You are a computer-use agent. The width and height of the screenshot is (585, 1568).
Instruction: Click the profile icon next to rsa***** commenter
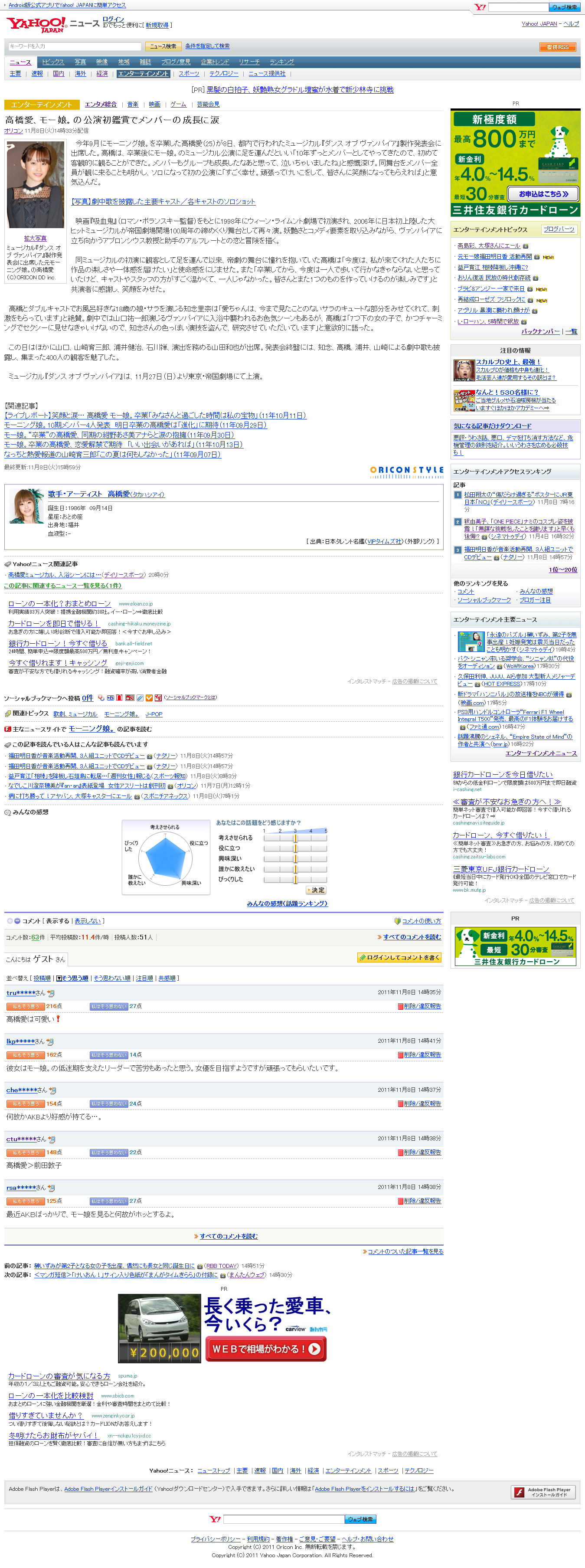click(x=51, y=1188)
